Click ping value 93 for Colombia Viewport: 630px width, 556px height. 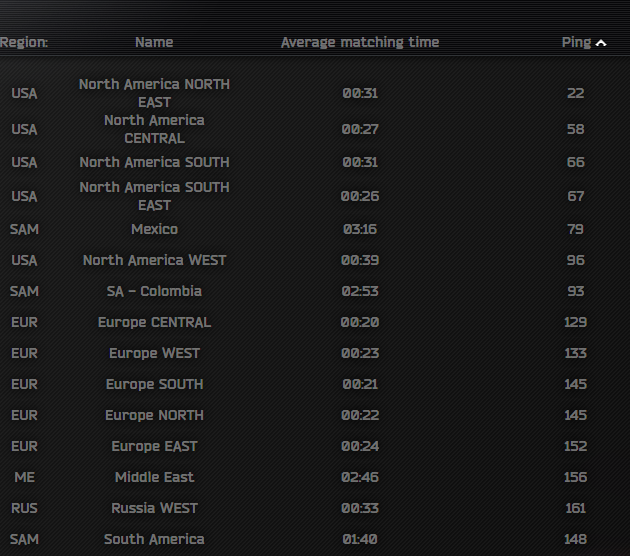pyautogui.click(x=575, y=291)
